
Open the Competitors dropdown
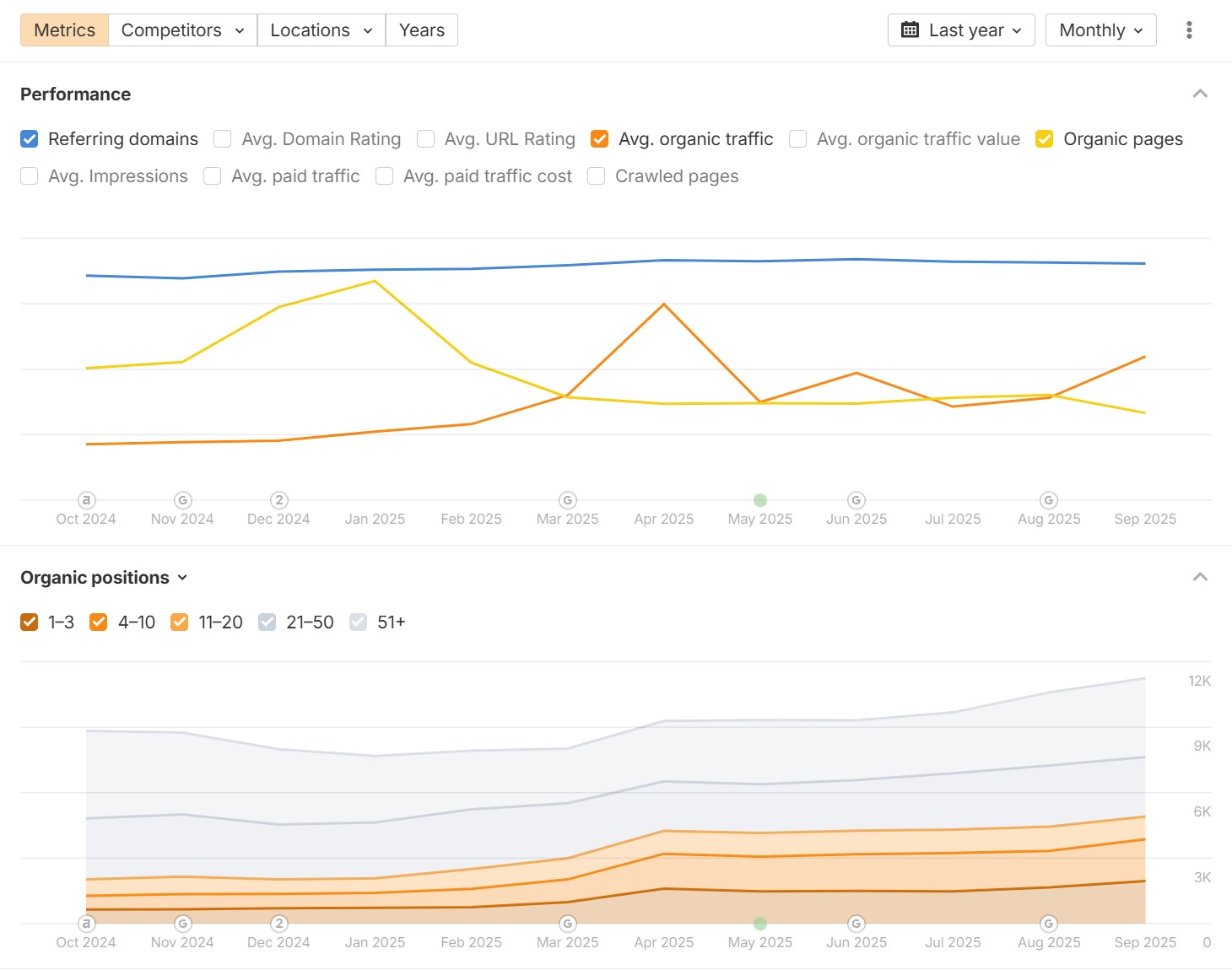[x=182, y=30]
